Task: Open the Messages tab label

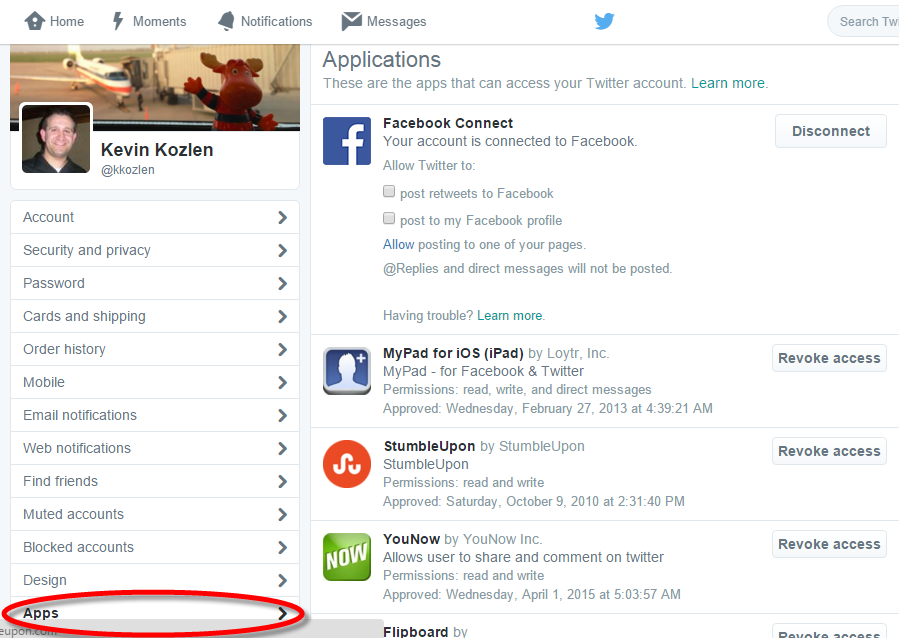Action: (397, 22)
